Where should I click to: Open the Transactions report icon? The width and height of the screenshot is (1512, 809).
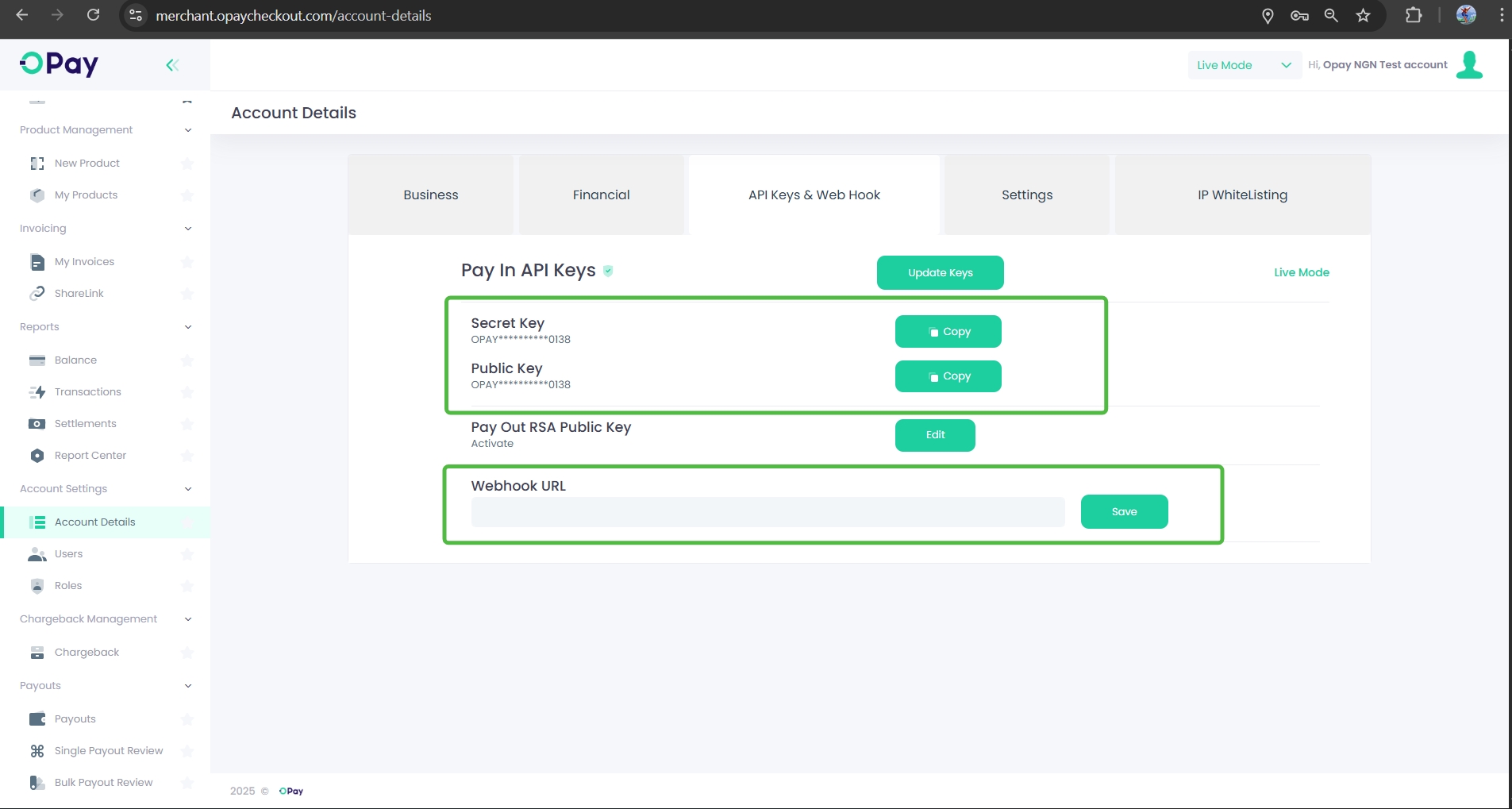point(37,392)
